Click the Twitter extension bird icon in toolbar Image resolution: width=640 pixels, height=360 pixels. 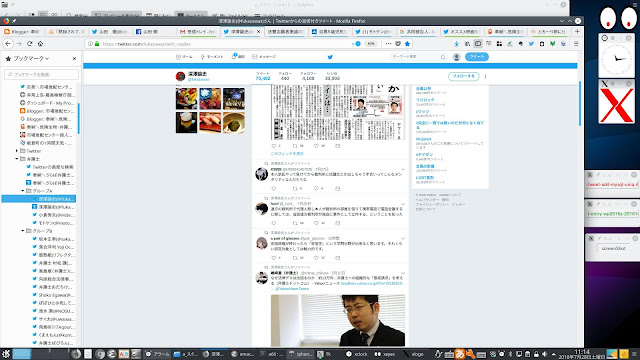point(531,44)
